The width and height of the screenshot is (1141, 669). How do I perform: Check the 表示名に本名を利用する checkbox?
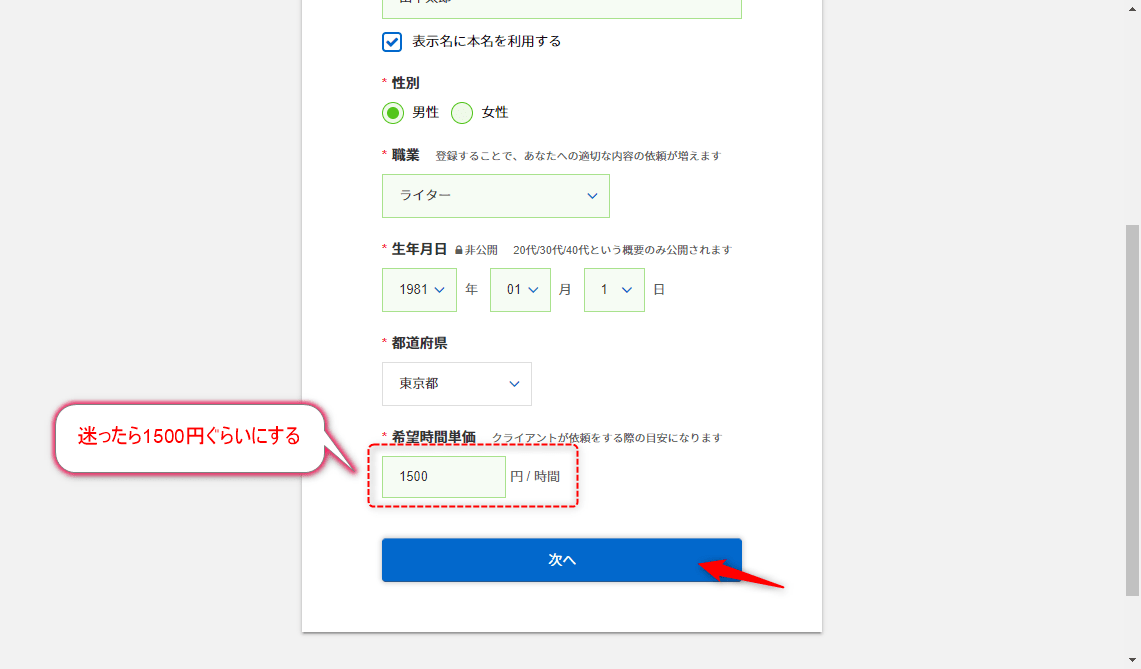392,42
